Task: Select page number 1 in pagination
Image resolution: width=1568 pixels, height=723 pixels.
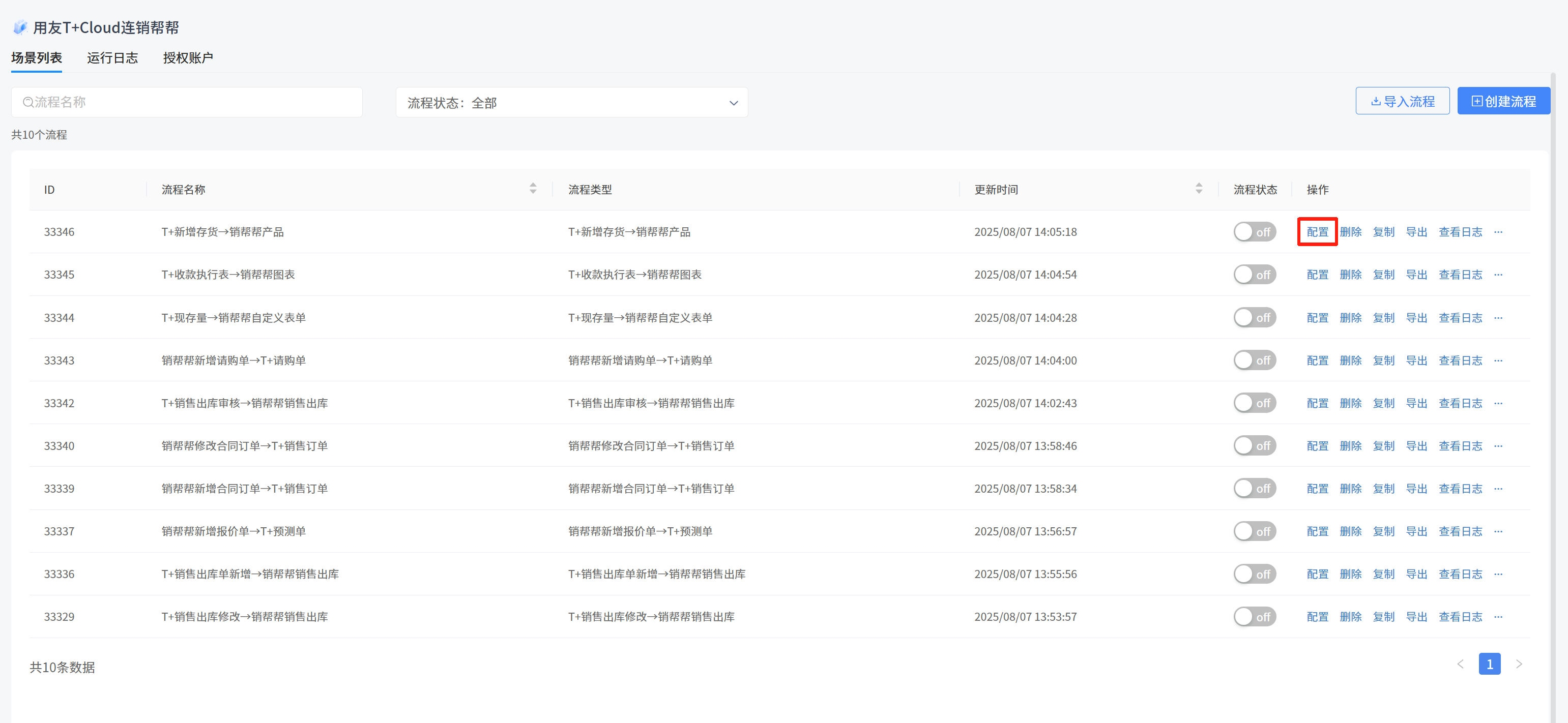Action: pos(1490,664)
